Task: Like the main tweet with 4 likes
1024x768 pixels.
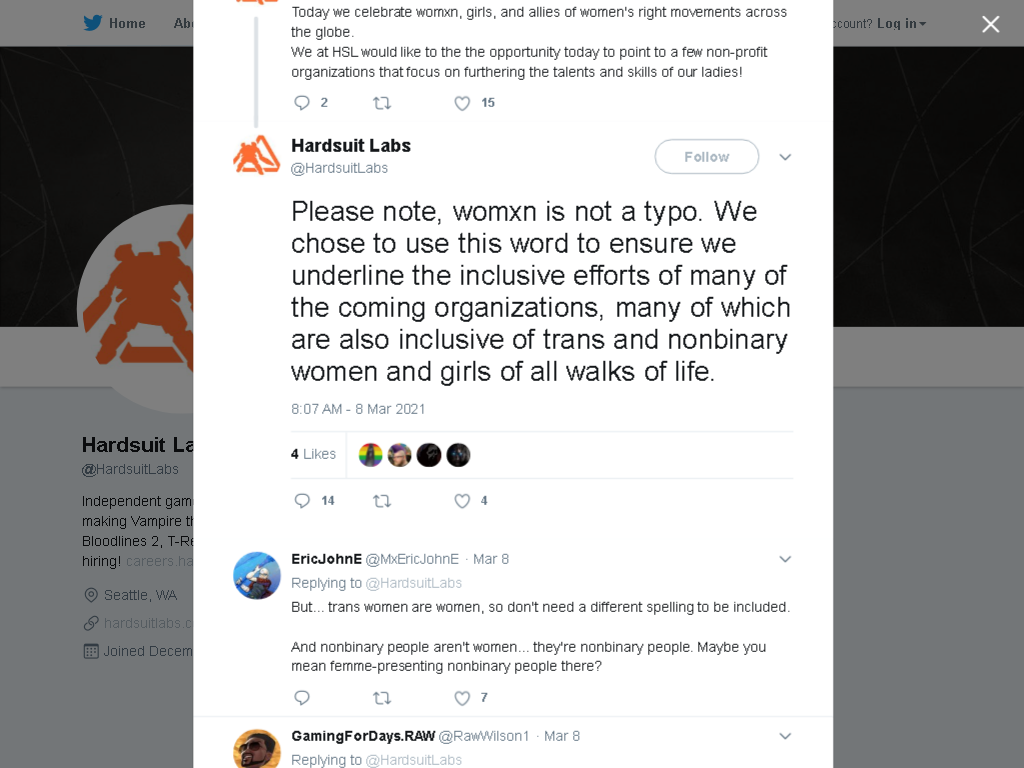Action: pyautogui.click(x=462, y=501)
